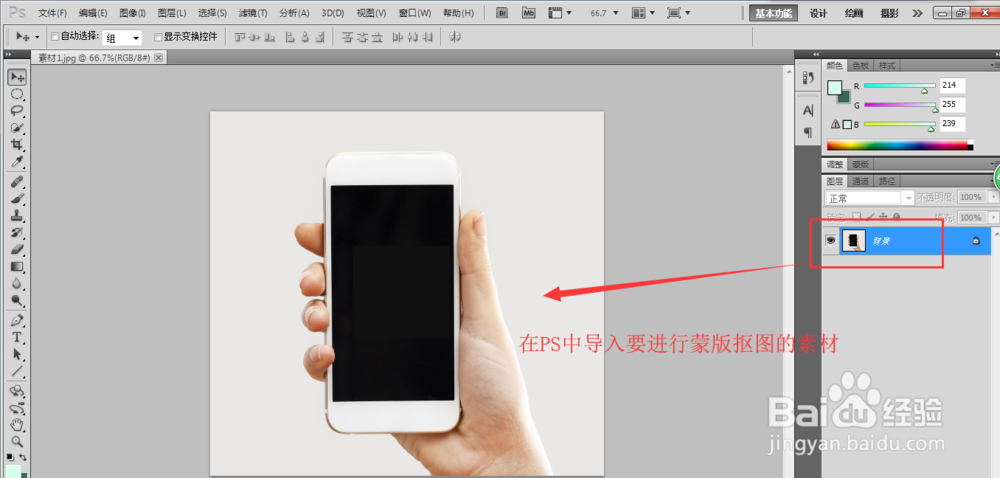The height and width of the screenshot is (478, 1000).
Task: Select the Path Selection tool
Action: tap(17, 354)
